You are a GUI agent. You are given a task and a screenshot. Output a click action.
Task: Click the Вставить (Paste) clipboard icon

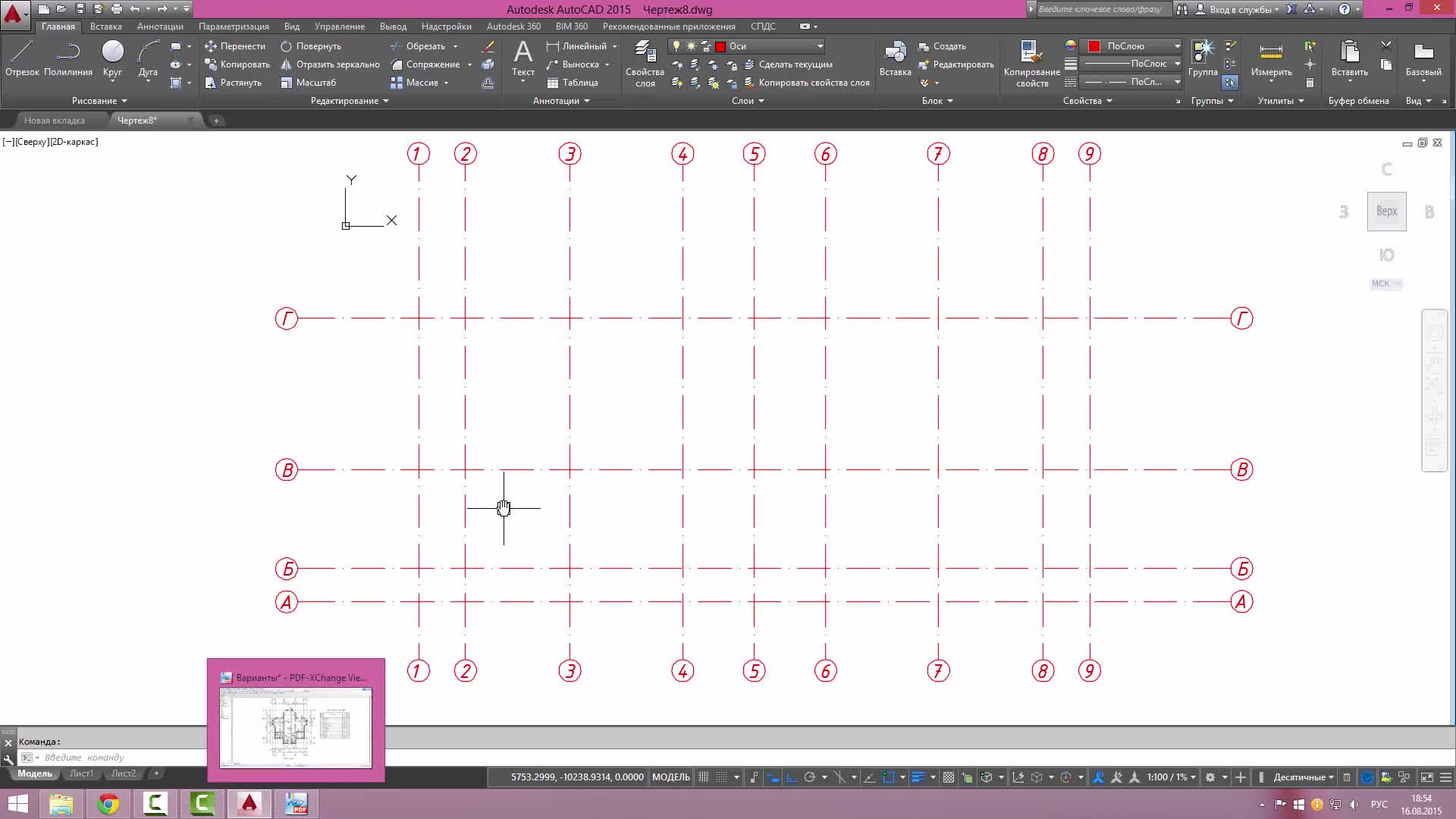tap(1349, 53)
